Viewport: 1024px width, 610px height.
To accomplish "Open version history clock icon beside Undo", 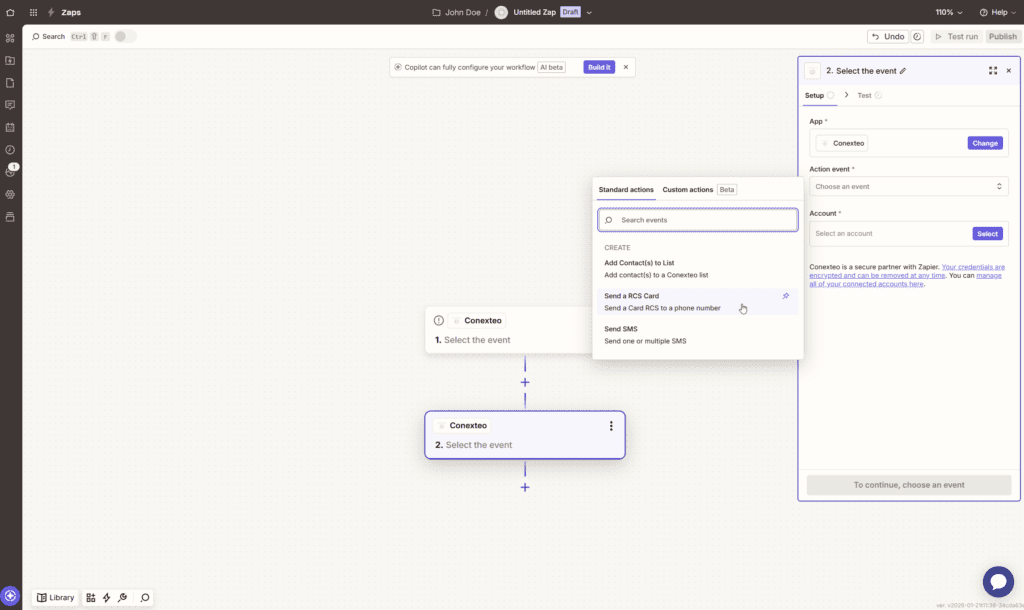I will [917, 36].
